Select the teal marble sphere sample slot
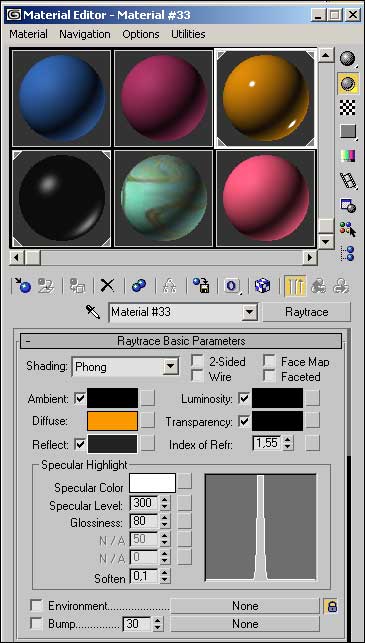This screenshot has width=365, height=643. click(163, 198)
